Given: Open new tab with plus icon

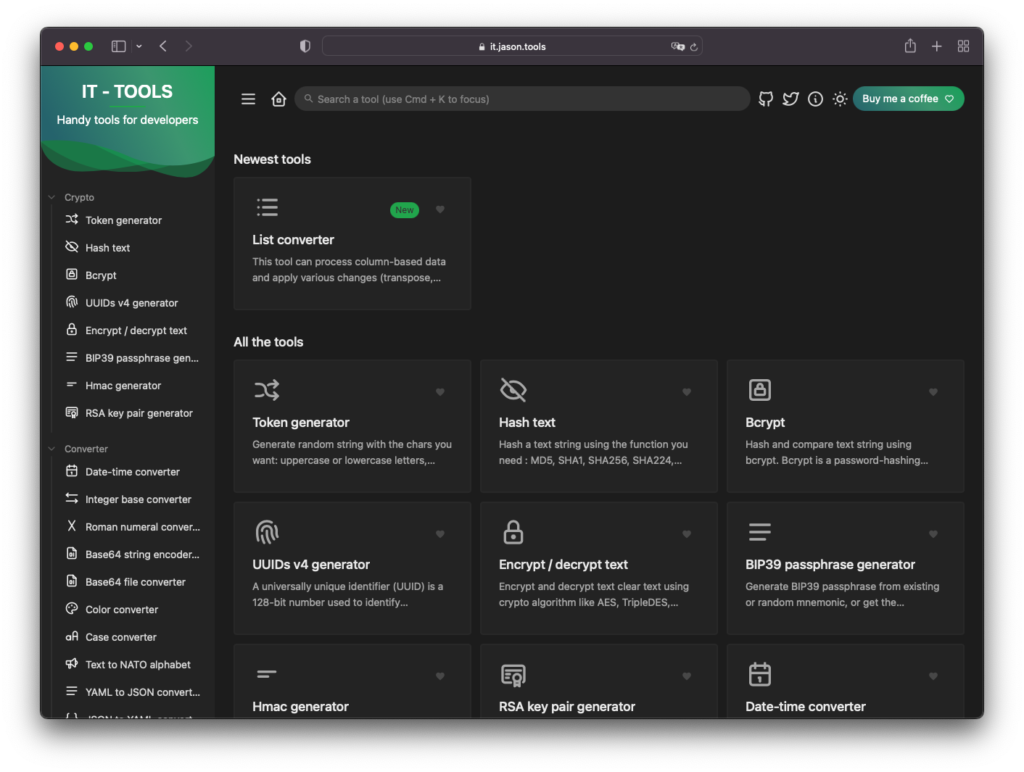Looking at the screenshot, I should tap(936, 46).
